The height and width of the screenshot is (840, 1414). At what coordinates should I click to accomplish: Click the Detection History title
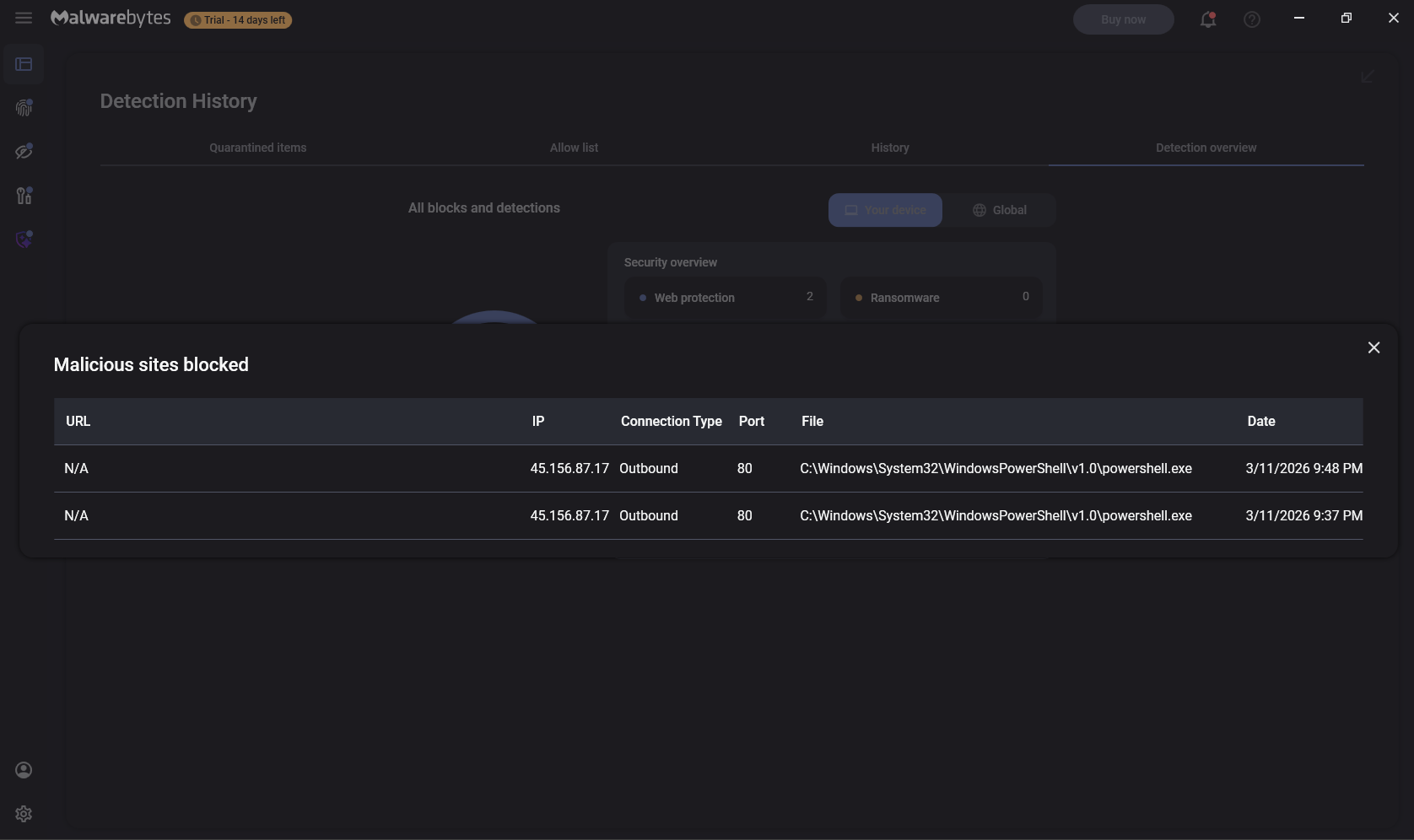click(179, 101)
